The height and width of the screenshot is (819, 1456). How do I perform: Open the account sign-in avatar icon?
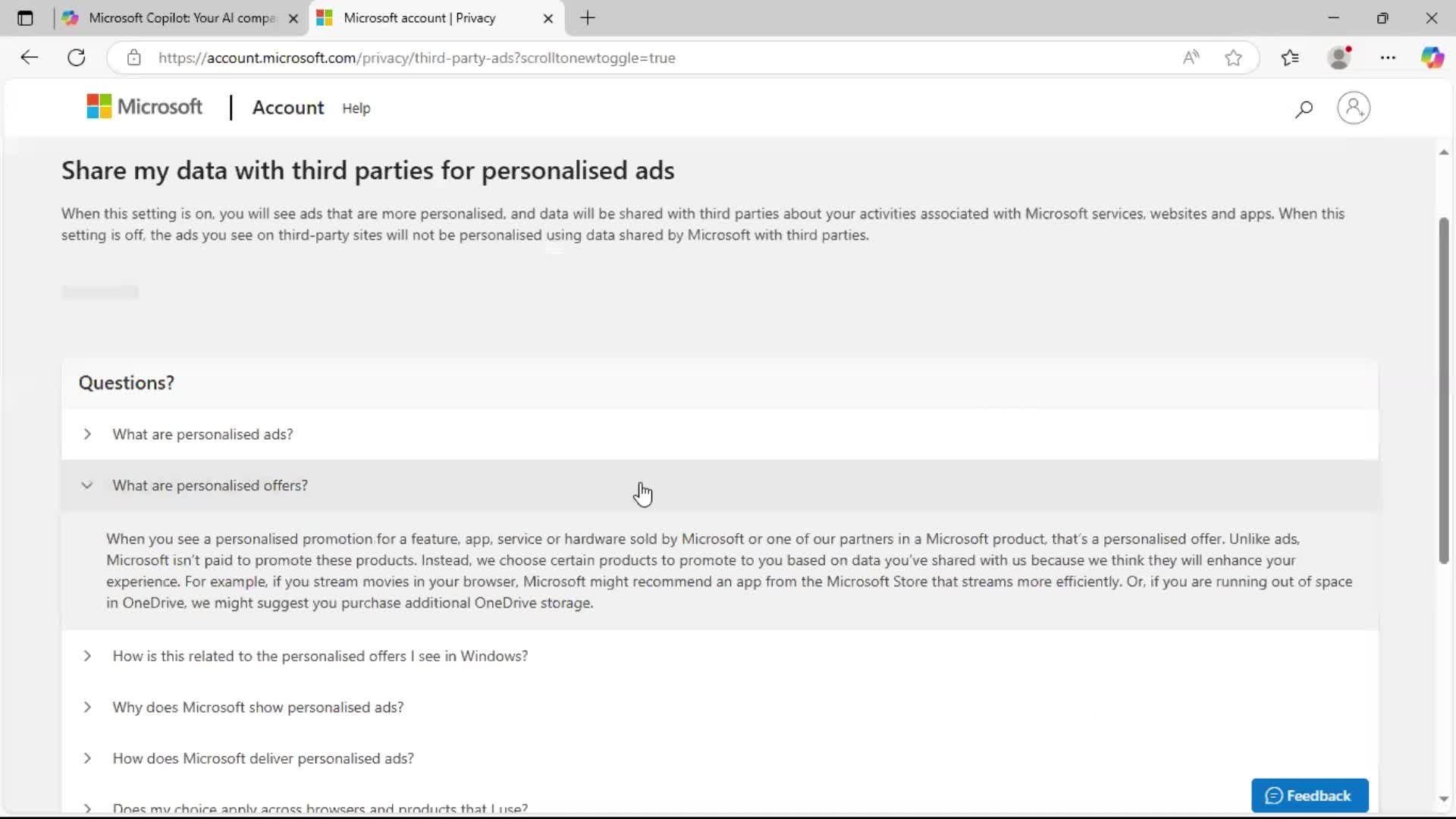pyautogui.click(x=1354, y=108)
